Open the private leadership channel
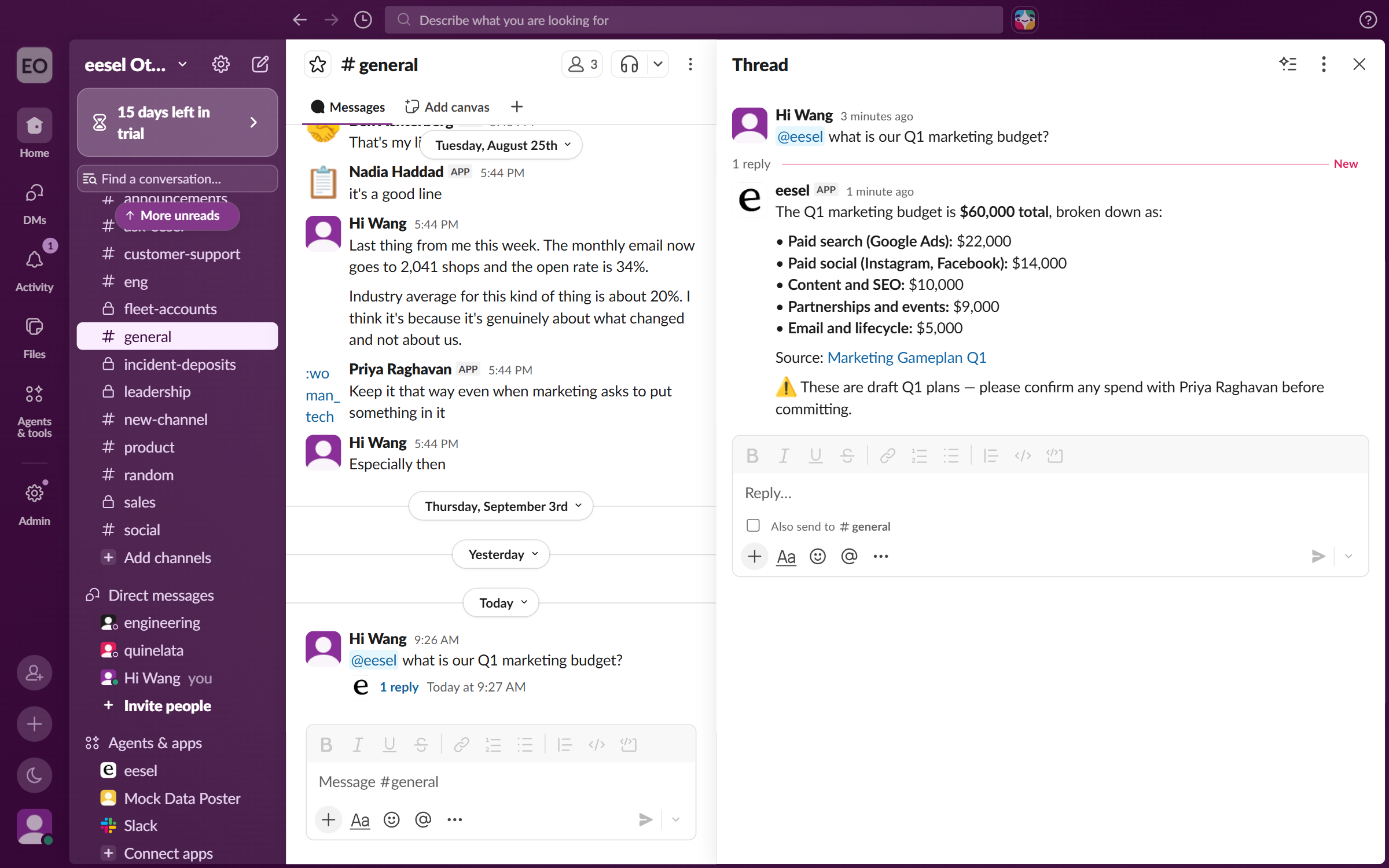The height and width of the screenshot is (868, 1389). [177, 392]
